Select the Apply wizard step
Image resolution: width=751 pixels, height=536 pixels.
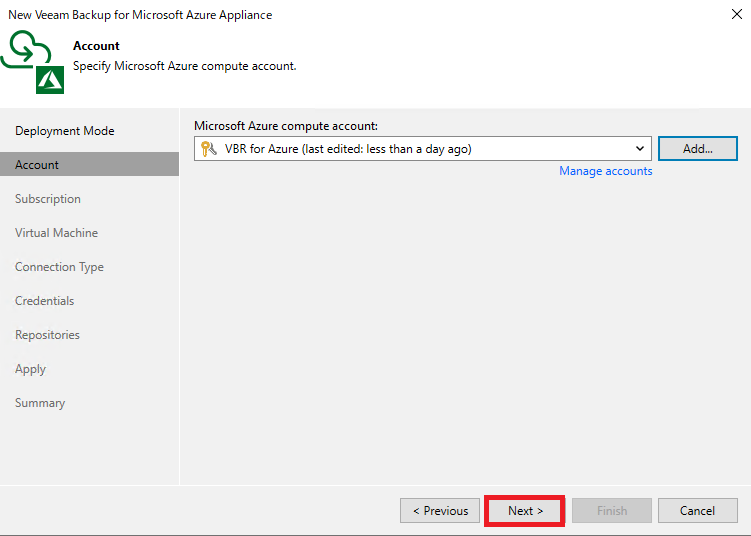pos(30,369)
